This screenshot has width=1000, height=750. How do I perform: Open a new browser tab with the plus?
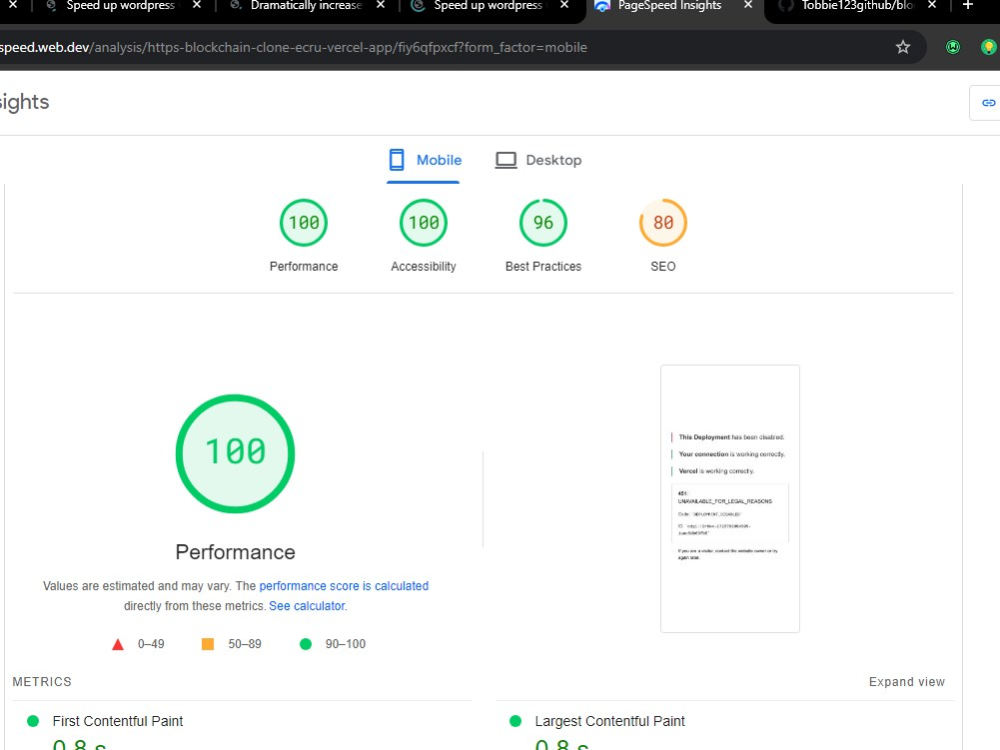(x=967, y=6)
